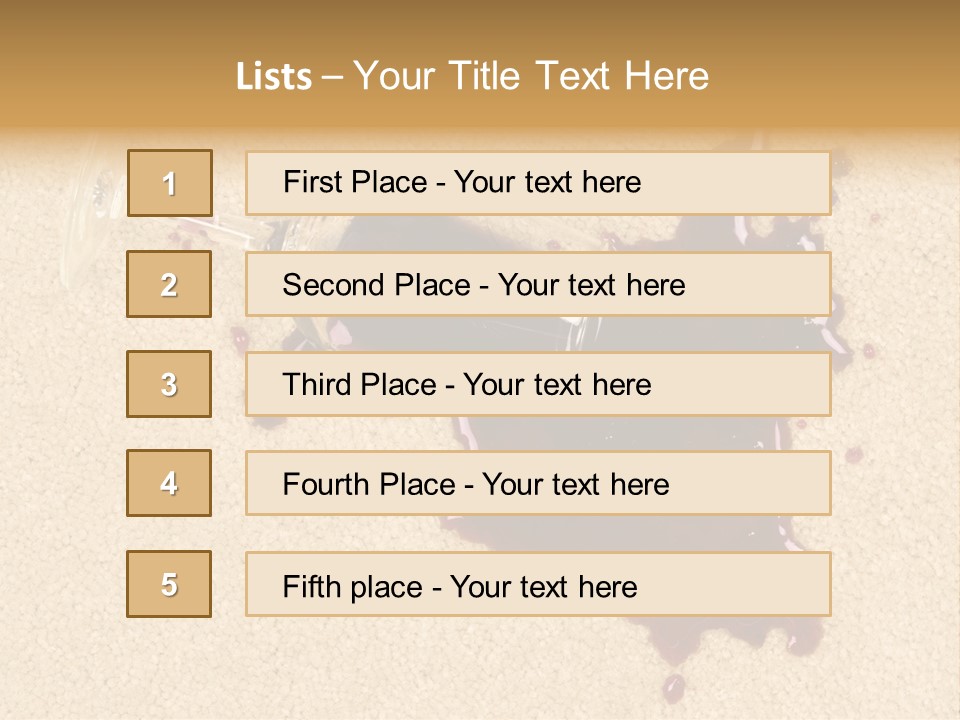The height and width of the screenshot is (720, 960).
Task: Select the number 4 box
Action: coord(169,483)
